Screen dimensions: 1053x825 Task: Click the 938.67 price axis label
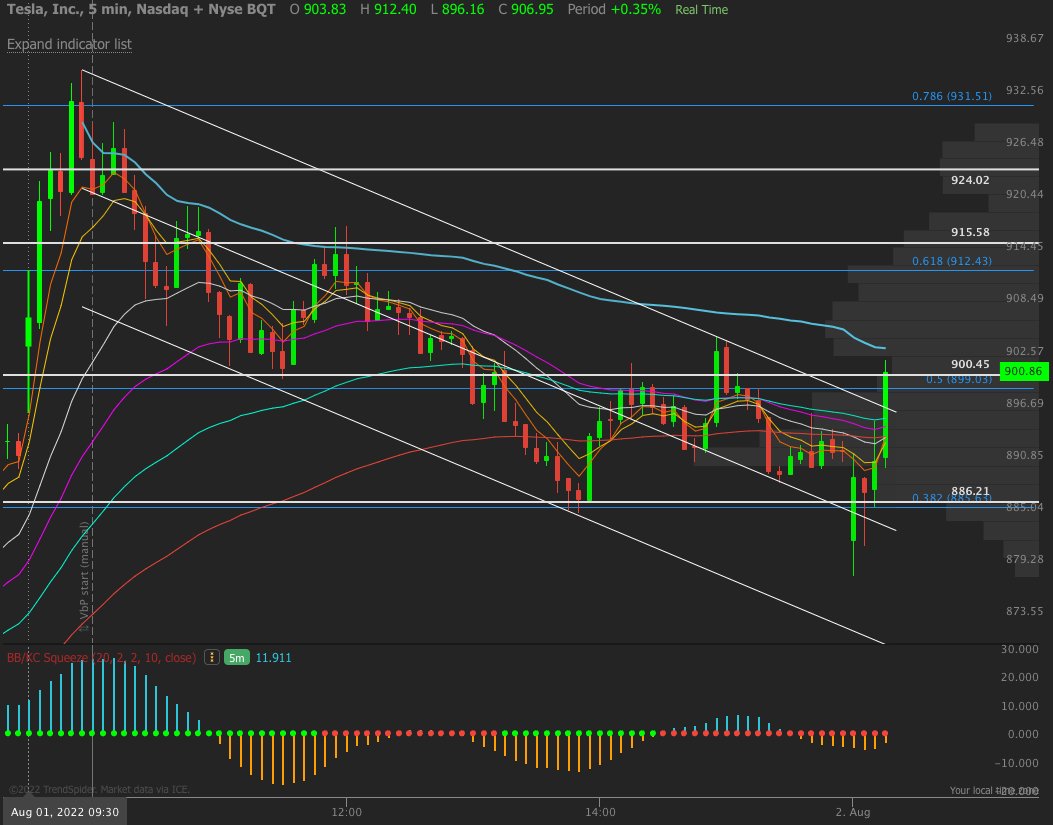pyautogui.click(x=1024, y=38)
